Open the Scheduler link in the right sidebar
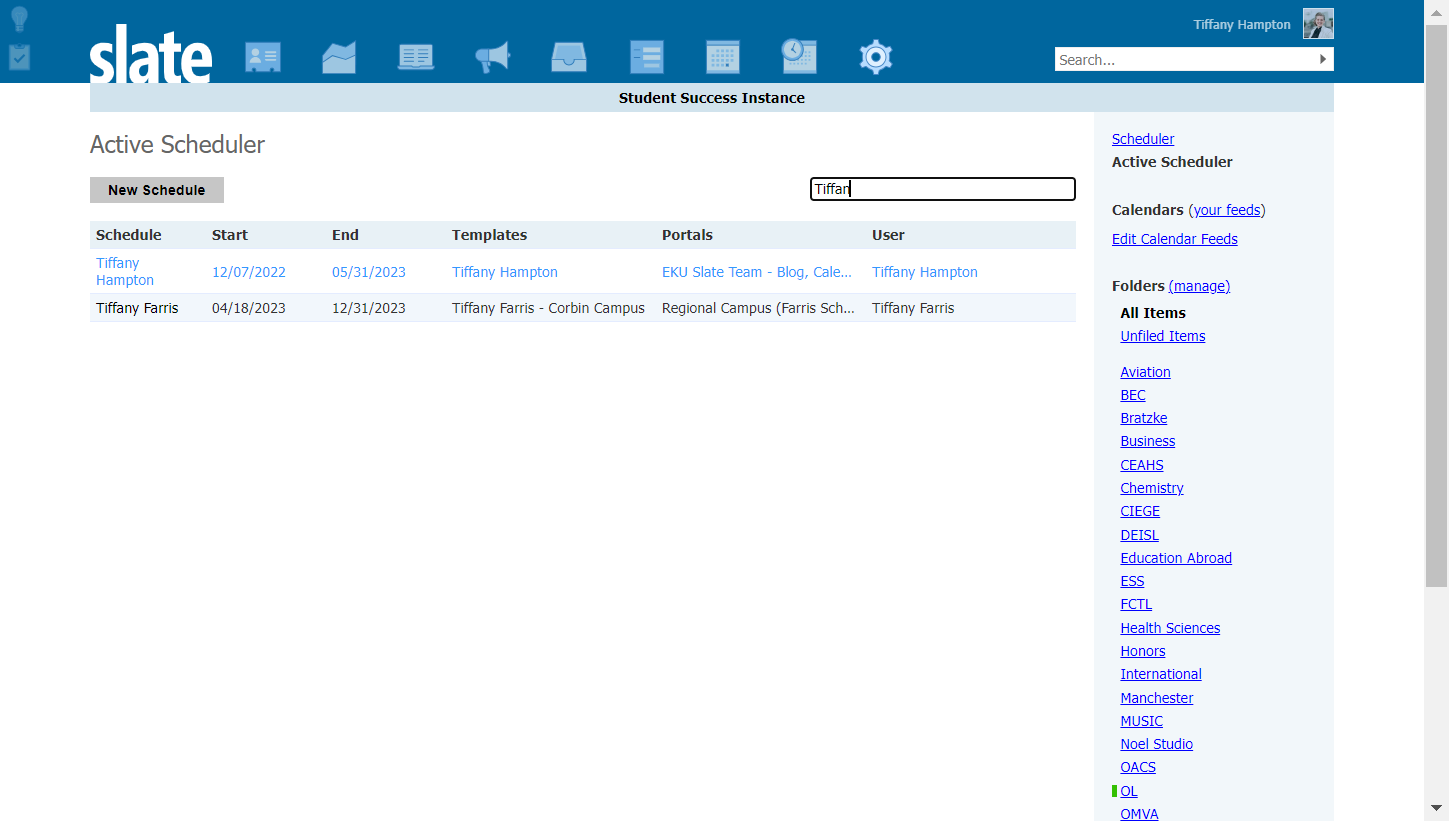This screenshot has width=1449, height=821. [1143, 139]
